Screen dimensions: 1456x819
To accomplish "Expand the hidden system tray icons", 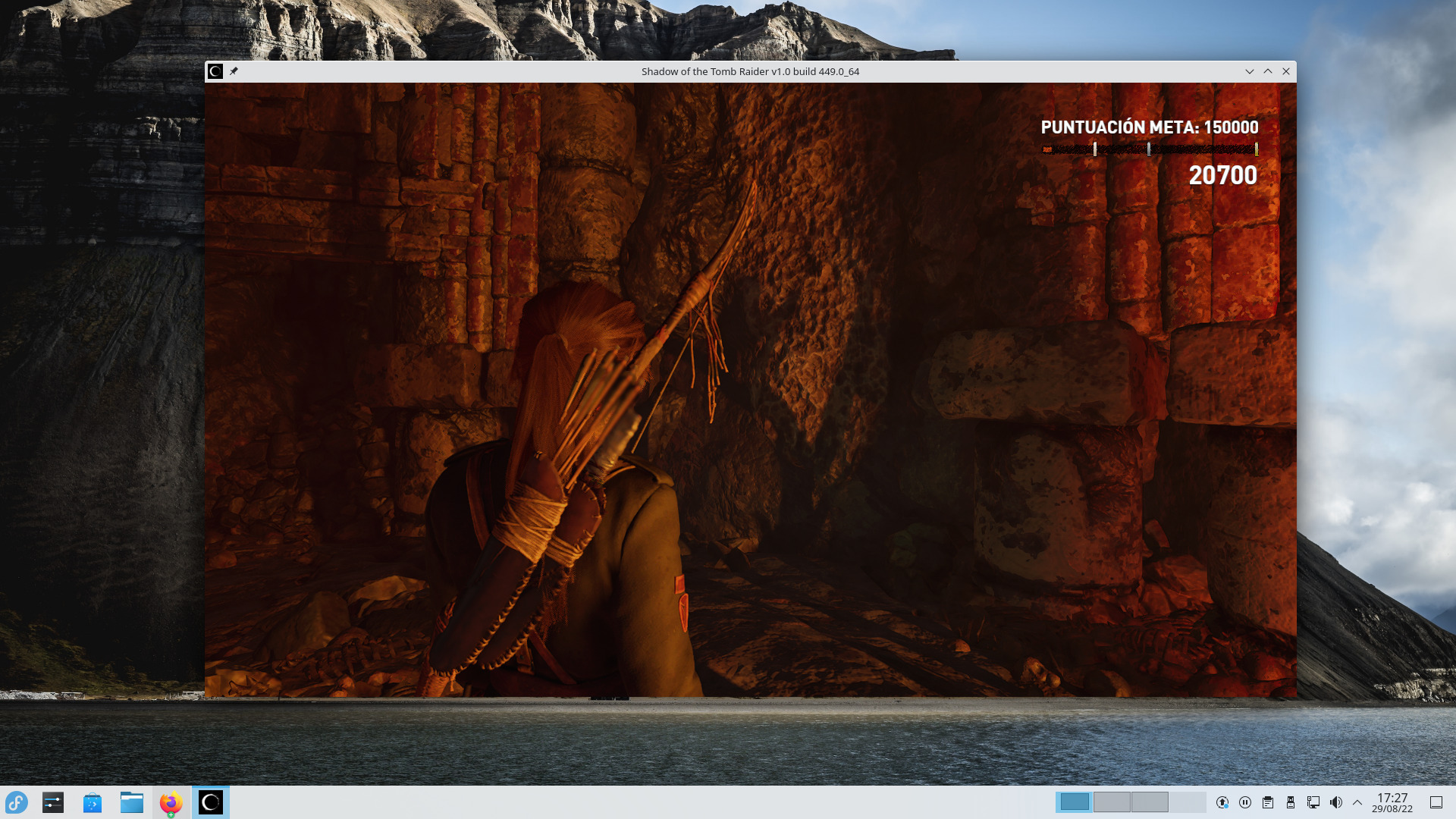I will (x=1357, y=802).
